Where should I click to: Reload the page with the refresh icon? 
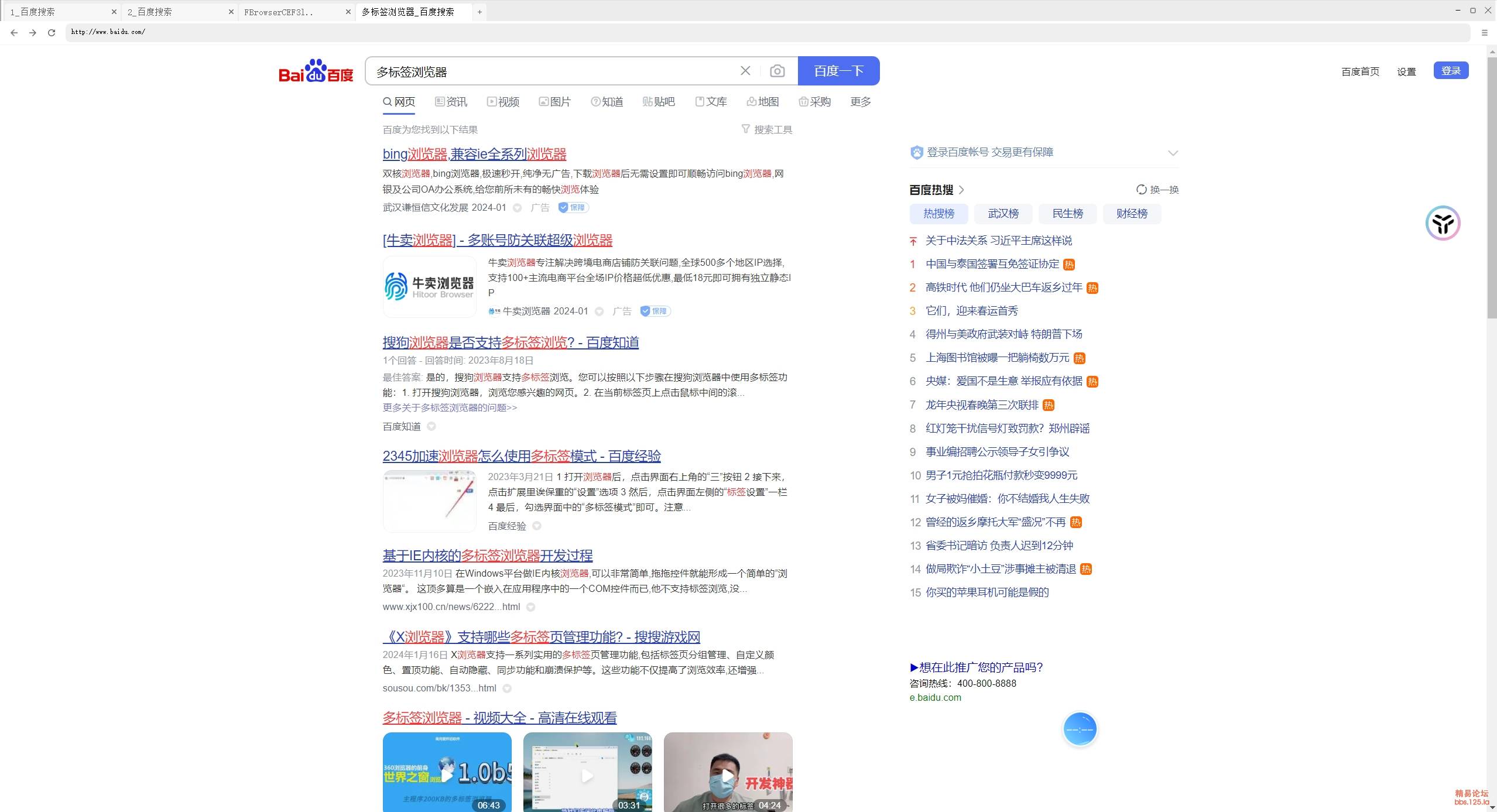(52, 33)
